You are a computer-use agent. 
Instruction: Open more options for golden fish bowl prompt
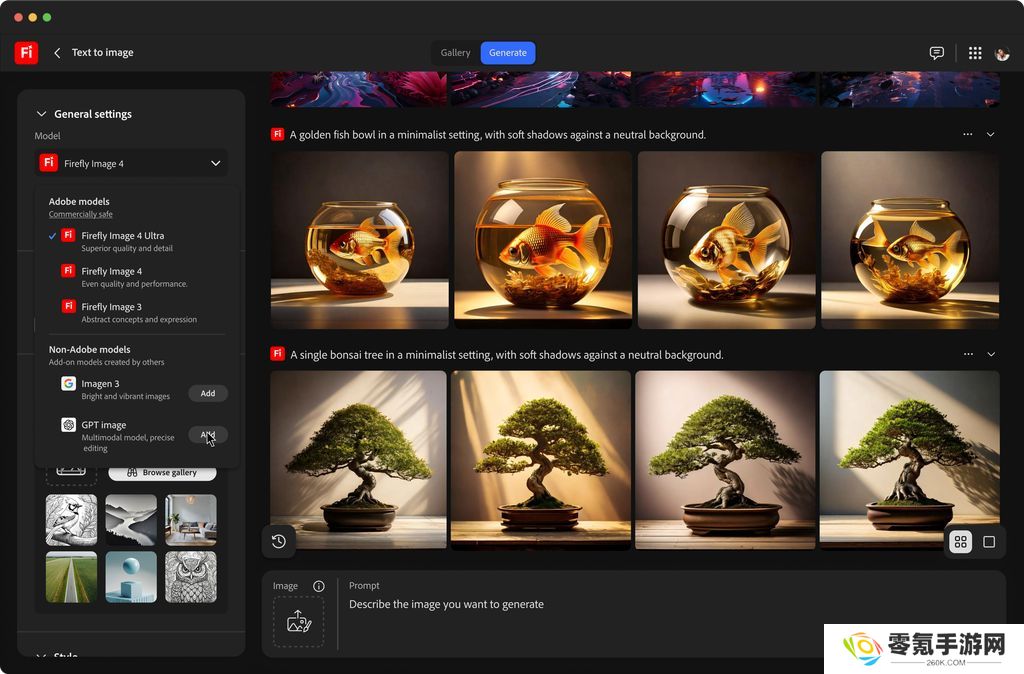pyautogui.click(x=968, y=134)
